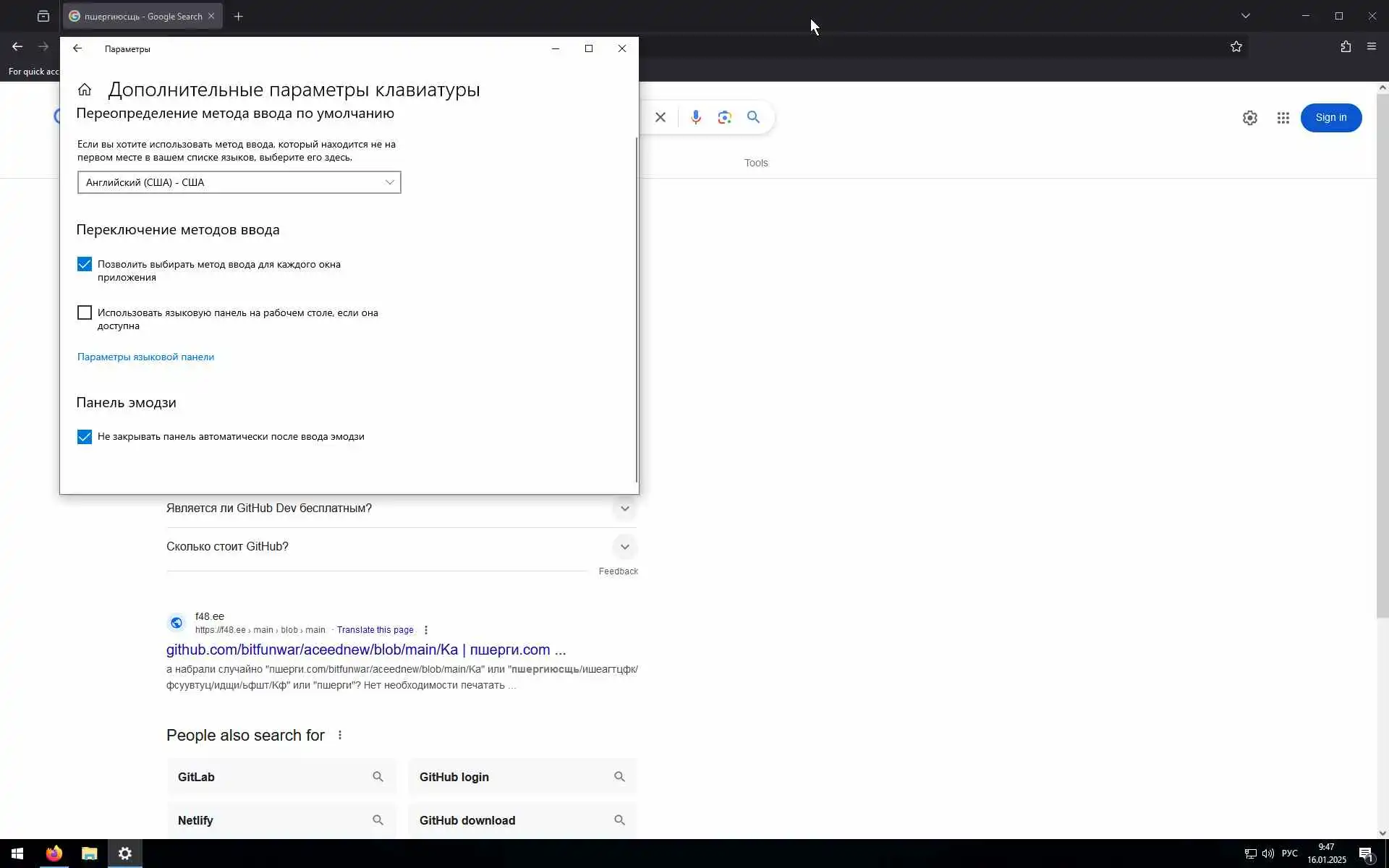Expand 'Является ли GitHub Dev бесплатным?' question
Screen dimensions: 1389x868
tap(624, 509)
